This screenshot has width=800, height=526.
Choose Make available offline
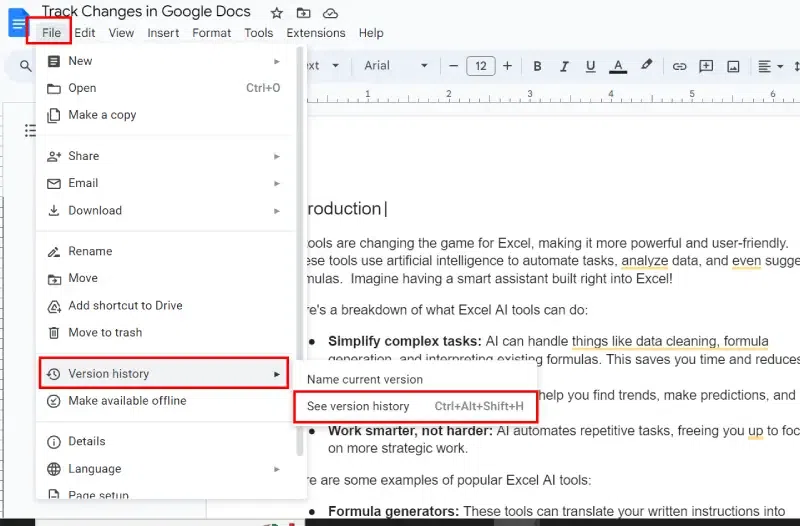click(165, 401)
